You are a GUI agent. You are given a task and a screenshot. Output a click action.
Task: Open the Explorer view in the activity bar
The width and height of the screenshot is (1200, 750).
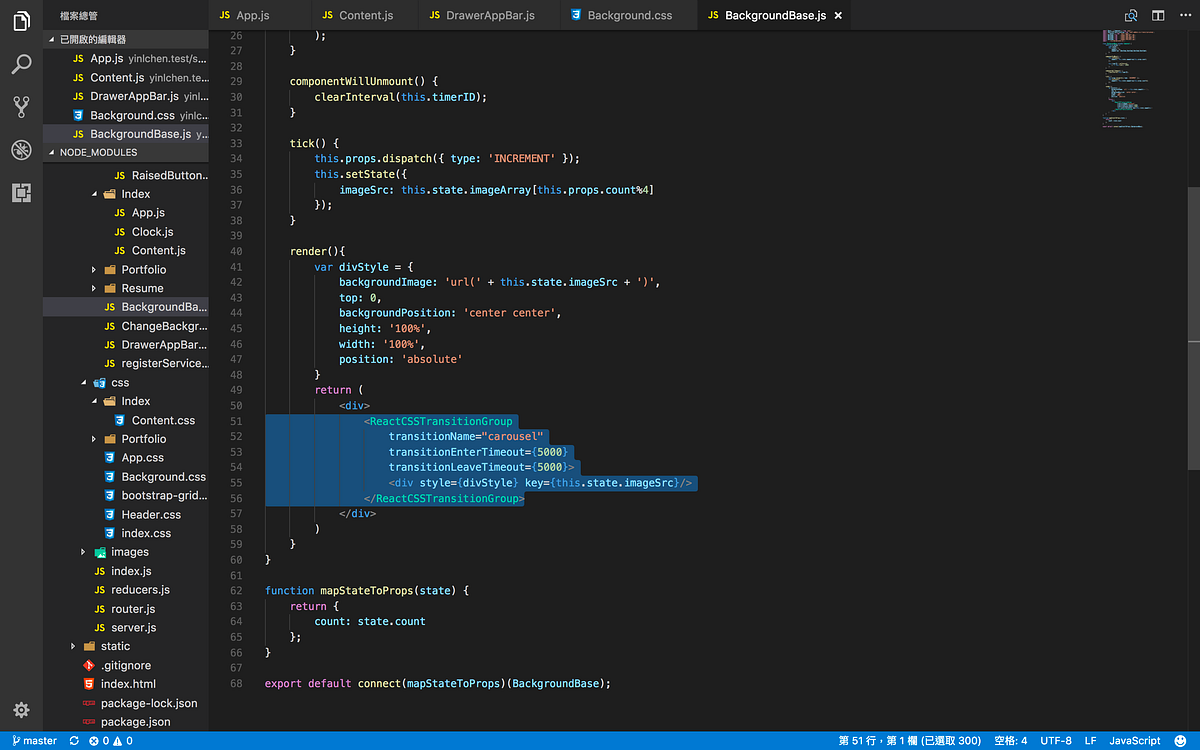(21, 20)
